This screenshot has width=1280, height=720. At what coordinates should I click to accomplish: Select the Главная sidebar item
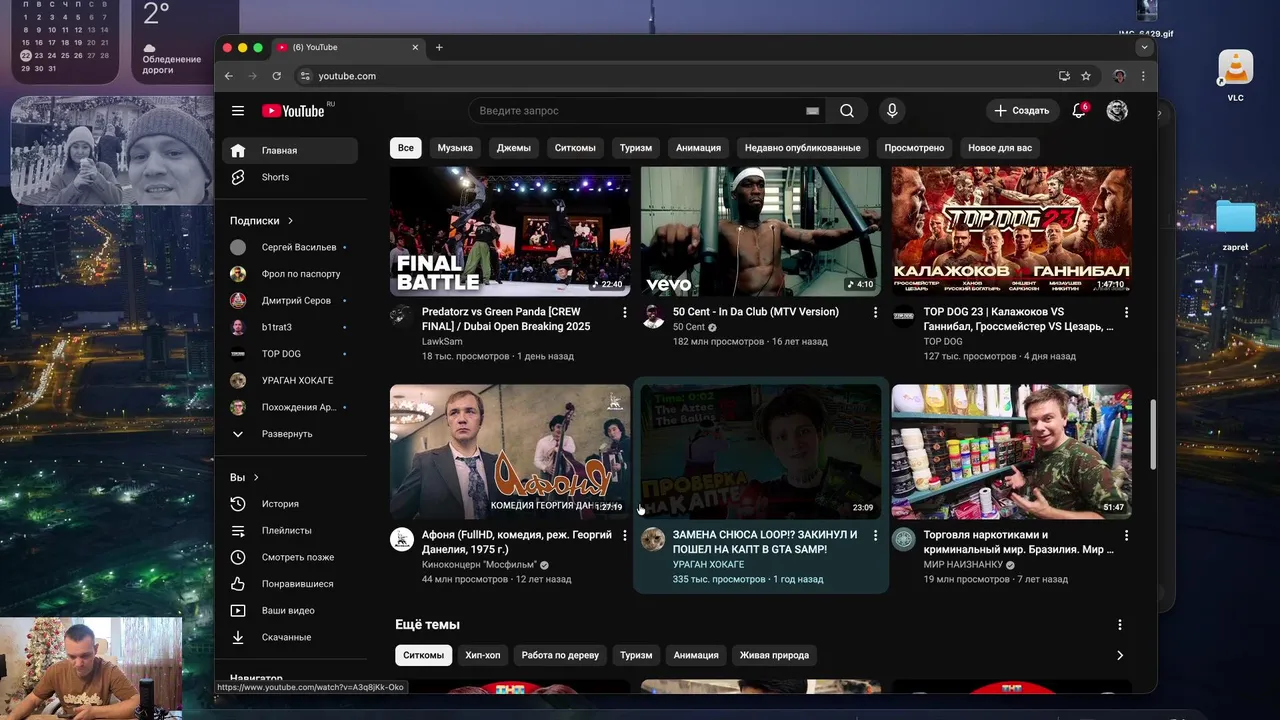coord(290,150)
